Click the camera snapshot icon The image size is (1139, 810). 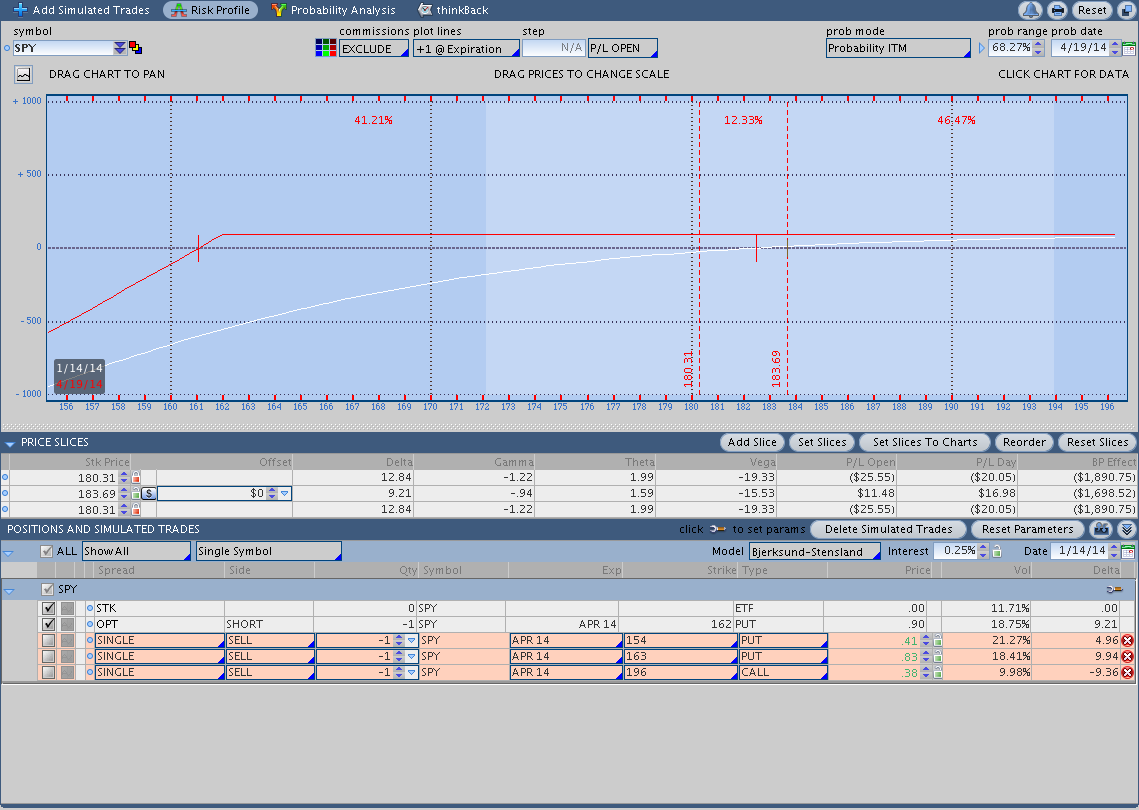[1101, 529]
